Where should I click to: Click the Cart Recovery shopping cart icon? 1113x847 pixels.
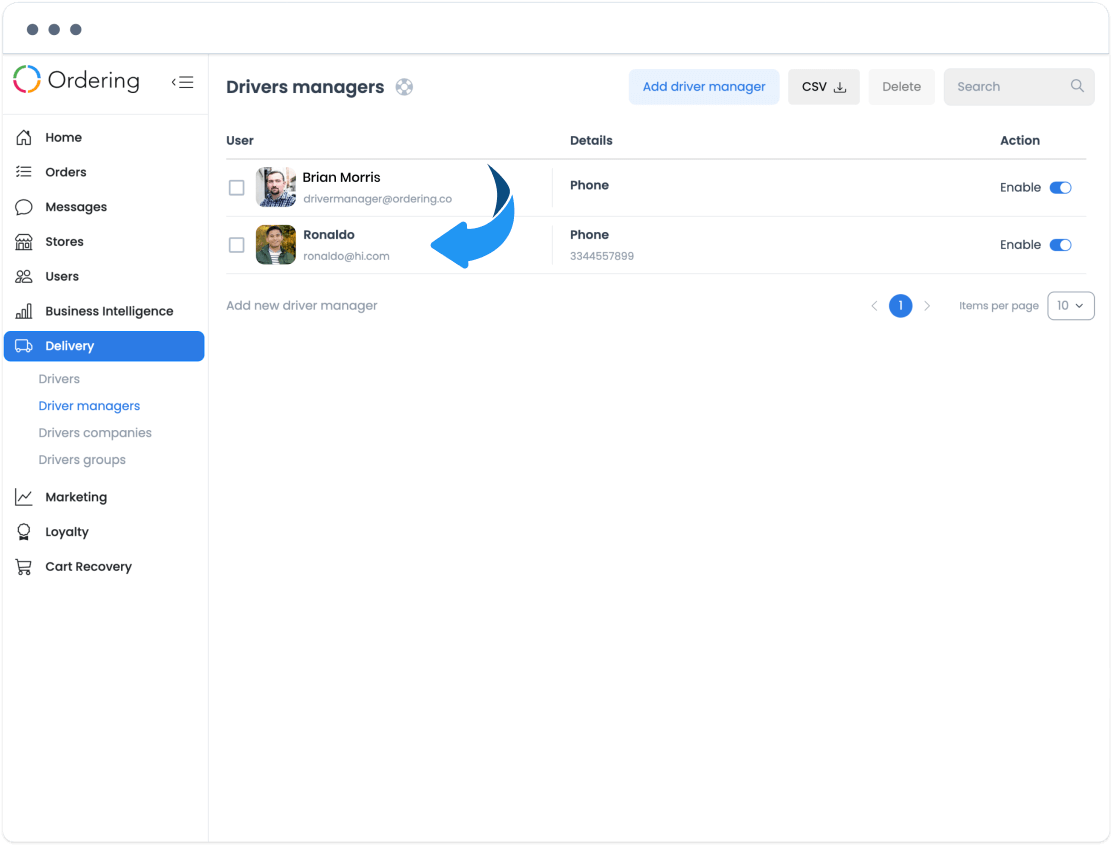coord(24,567)
